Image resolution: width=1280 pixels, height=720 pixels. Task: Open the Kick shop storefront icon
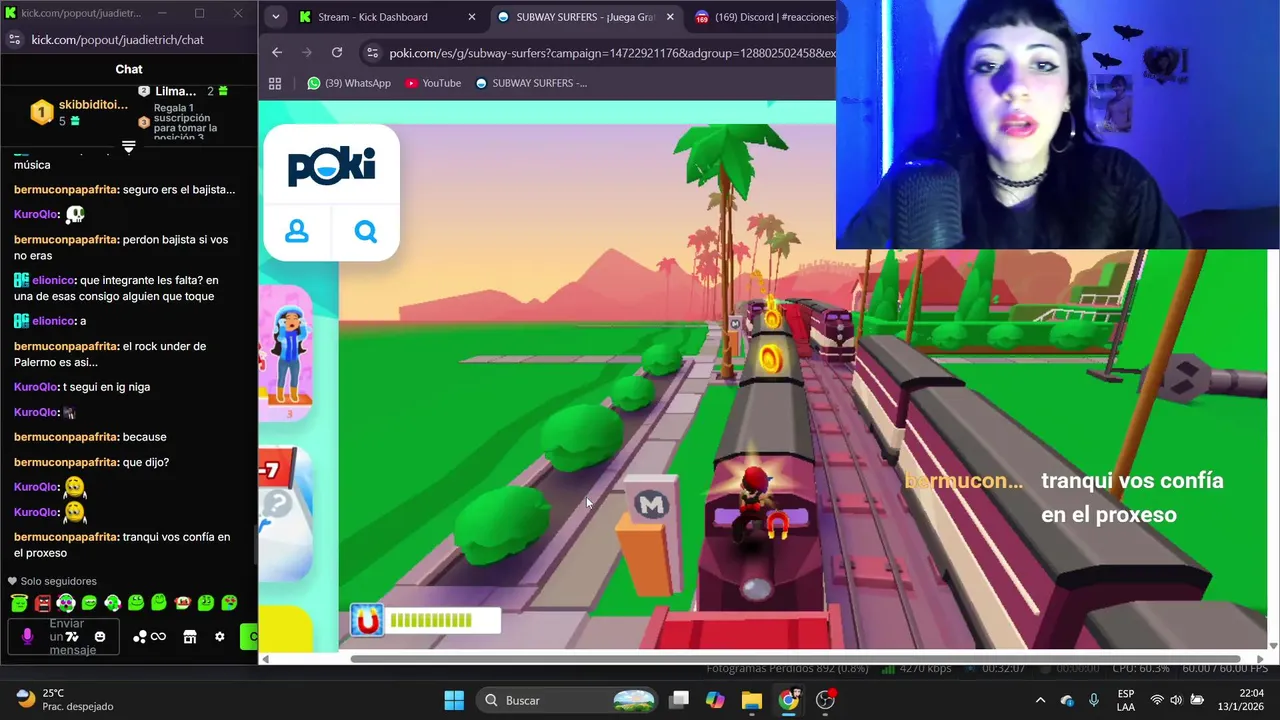pos(189,636)
